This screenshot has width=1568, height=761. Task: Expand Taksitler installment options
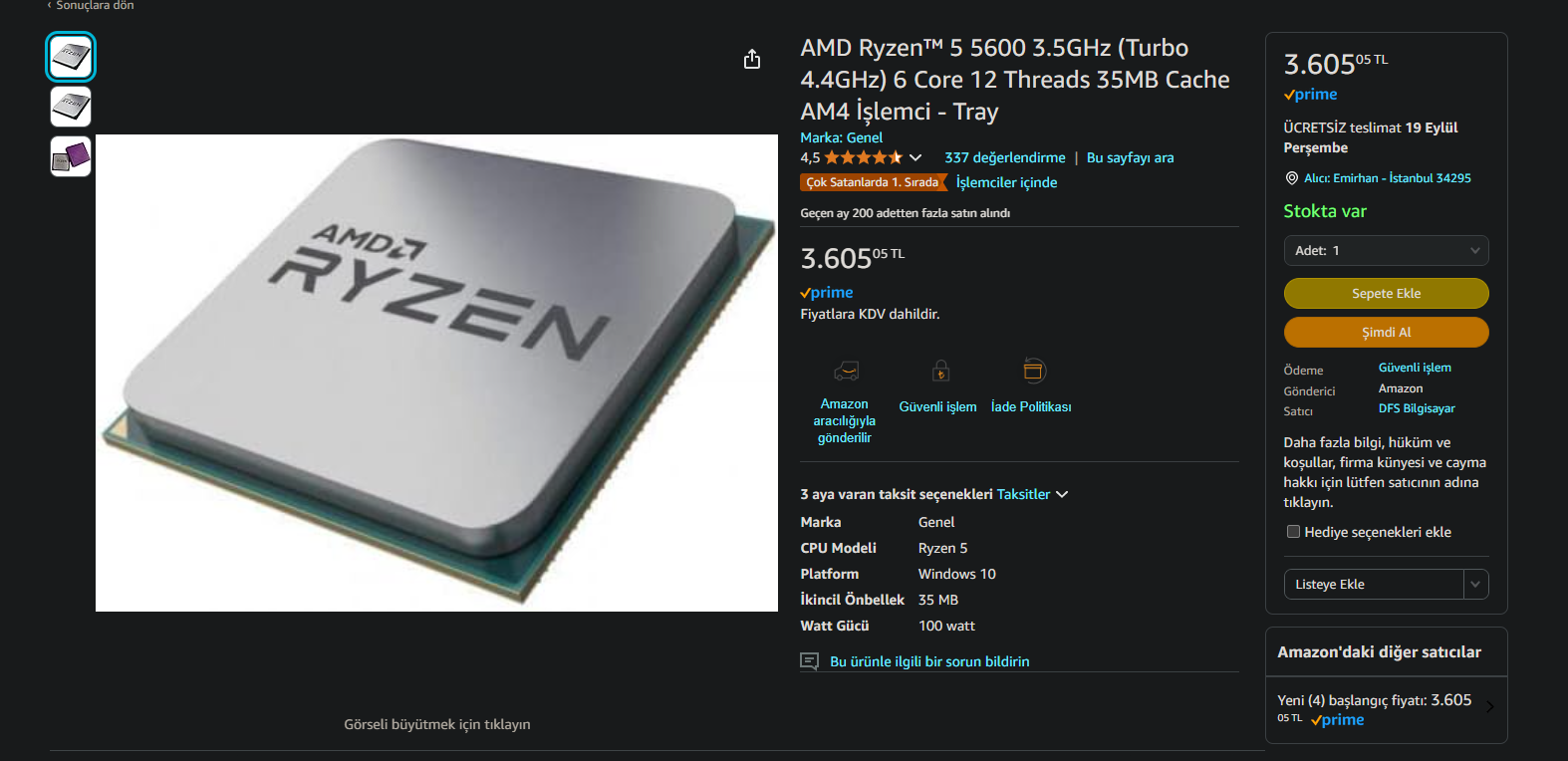point(1032,494)
